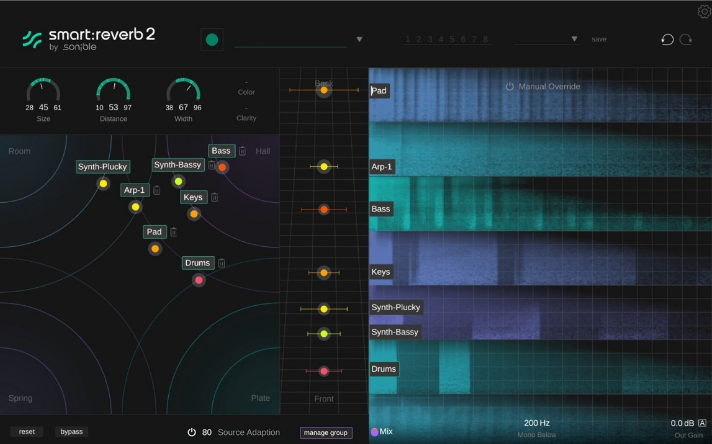The width and height of the screenshot is (712, 444).
Task: Delete the Keys instance with trash icon
Action: [x=215, y=197]
